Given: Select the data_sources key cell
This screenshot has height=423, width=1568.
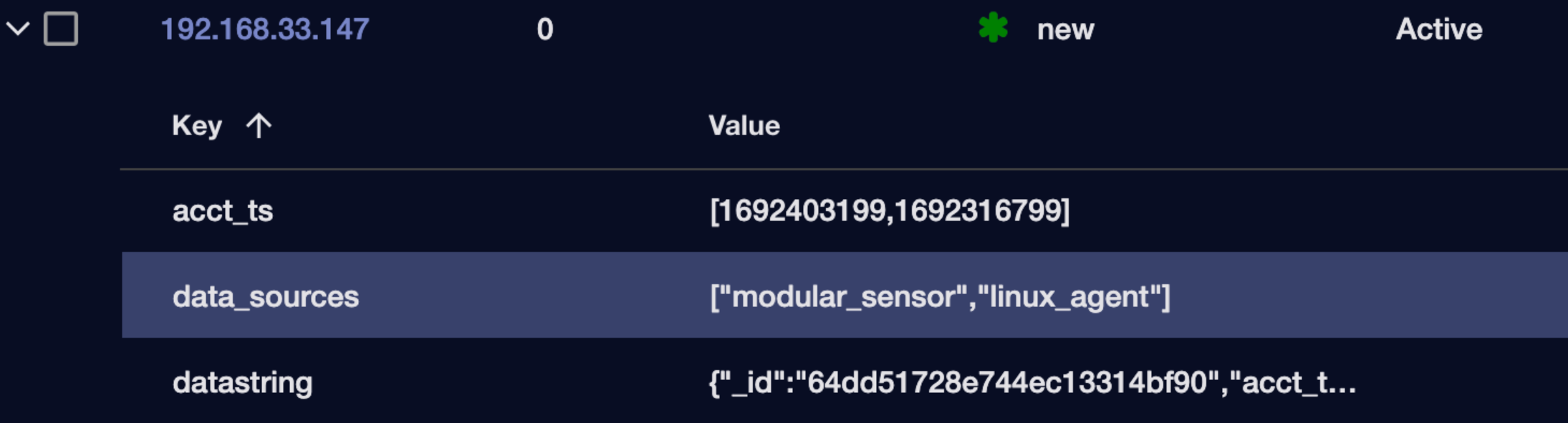Looking at the screenshot, I should 265,296.
